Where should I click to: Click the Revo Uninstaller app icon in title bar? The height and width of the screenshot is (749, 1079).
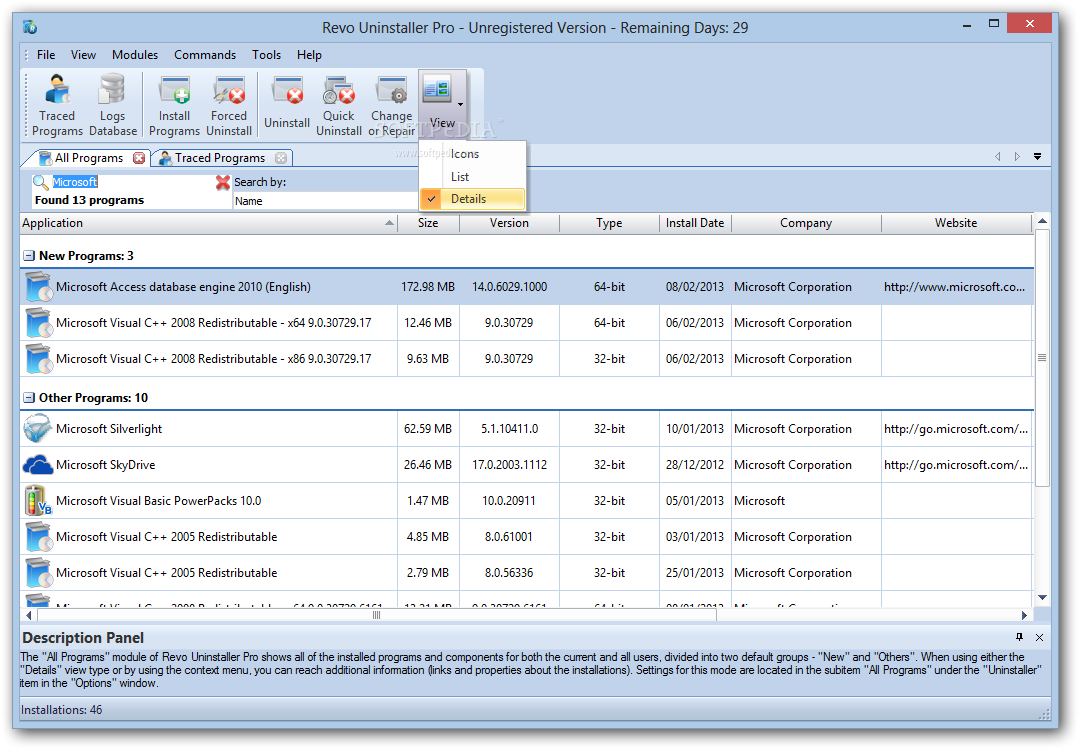click(30, 27)
